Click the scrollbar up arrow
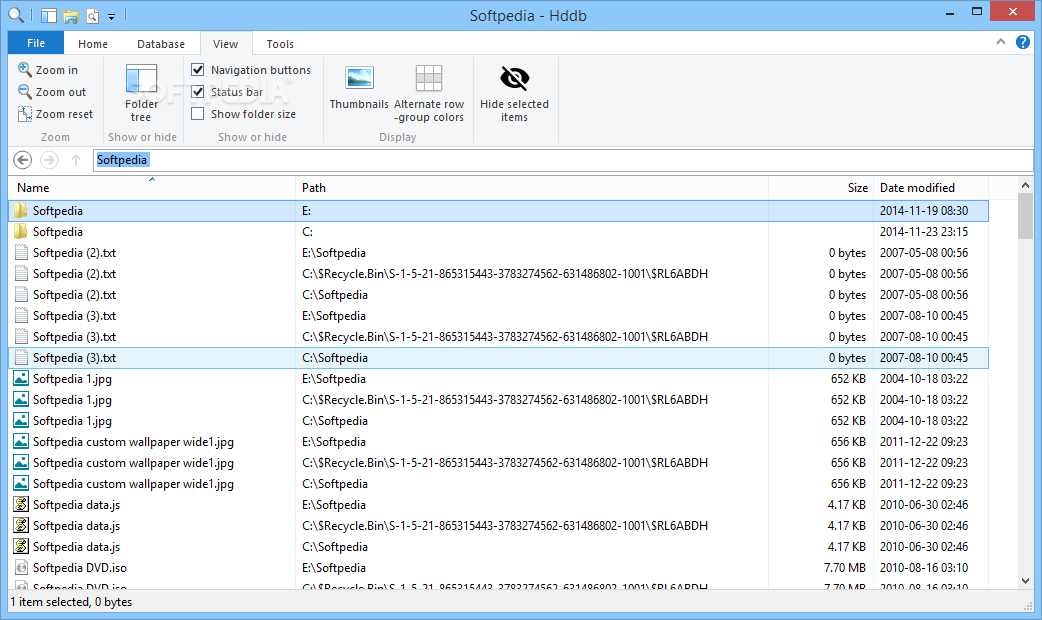1042x620 pixels. click(1025, 185)
